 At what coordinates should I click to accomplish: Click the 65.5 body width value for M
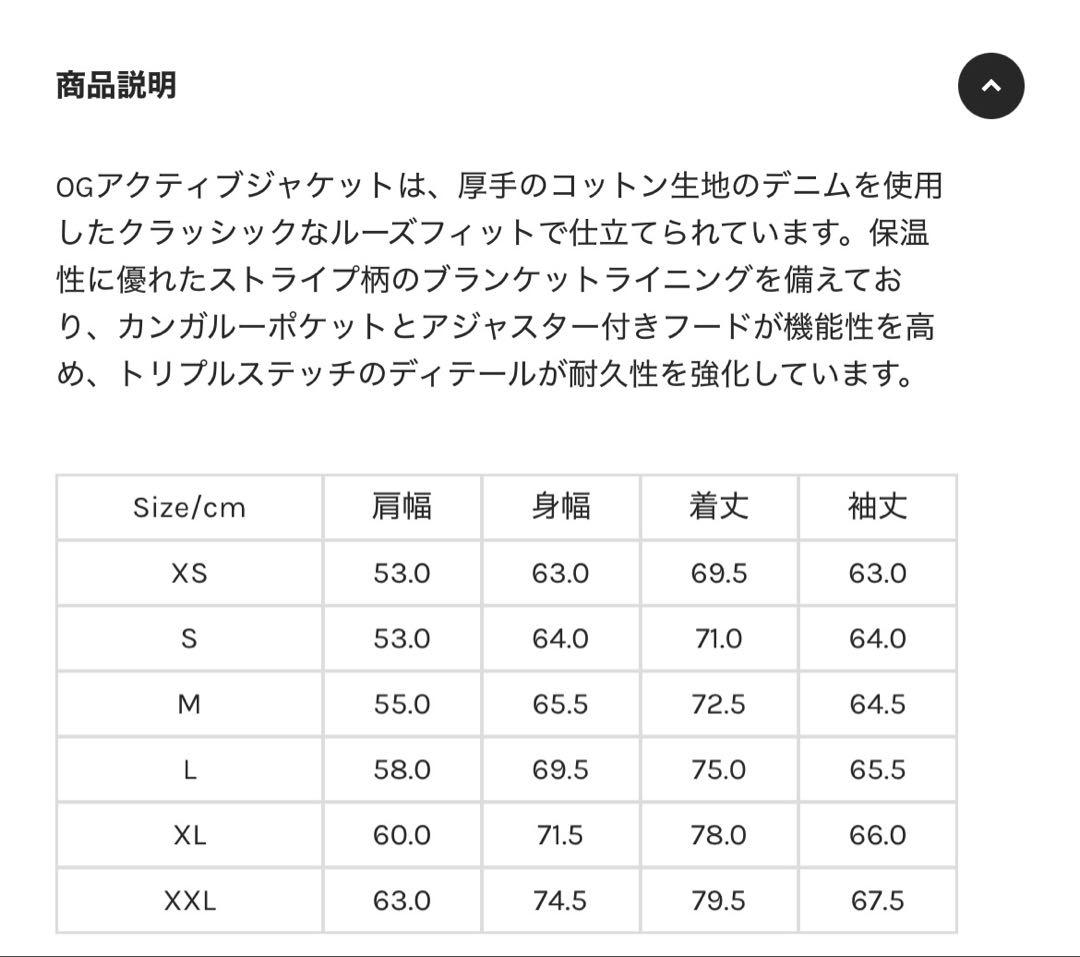pyautogui.click(x=560, y=704)
